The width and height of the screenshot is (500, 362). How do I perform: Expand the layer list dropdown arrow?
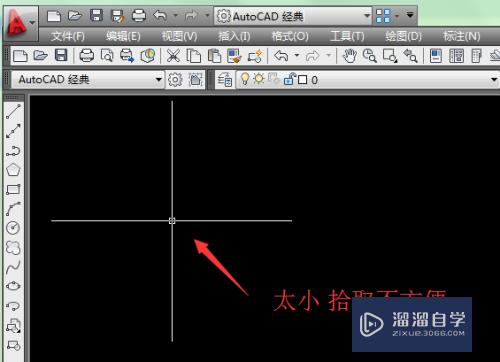pos(494,80)
